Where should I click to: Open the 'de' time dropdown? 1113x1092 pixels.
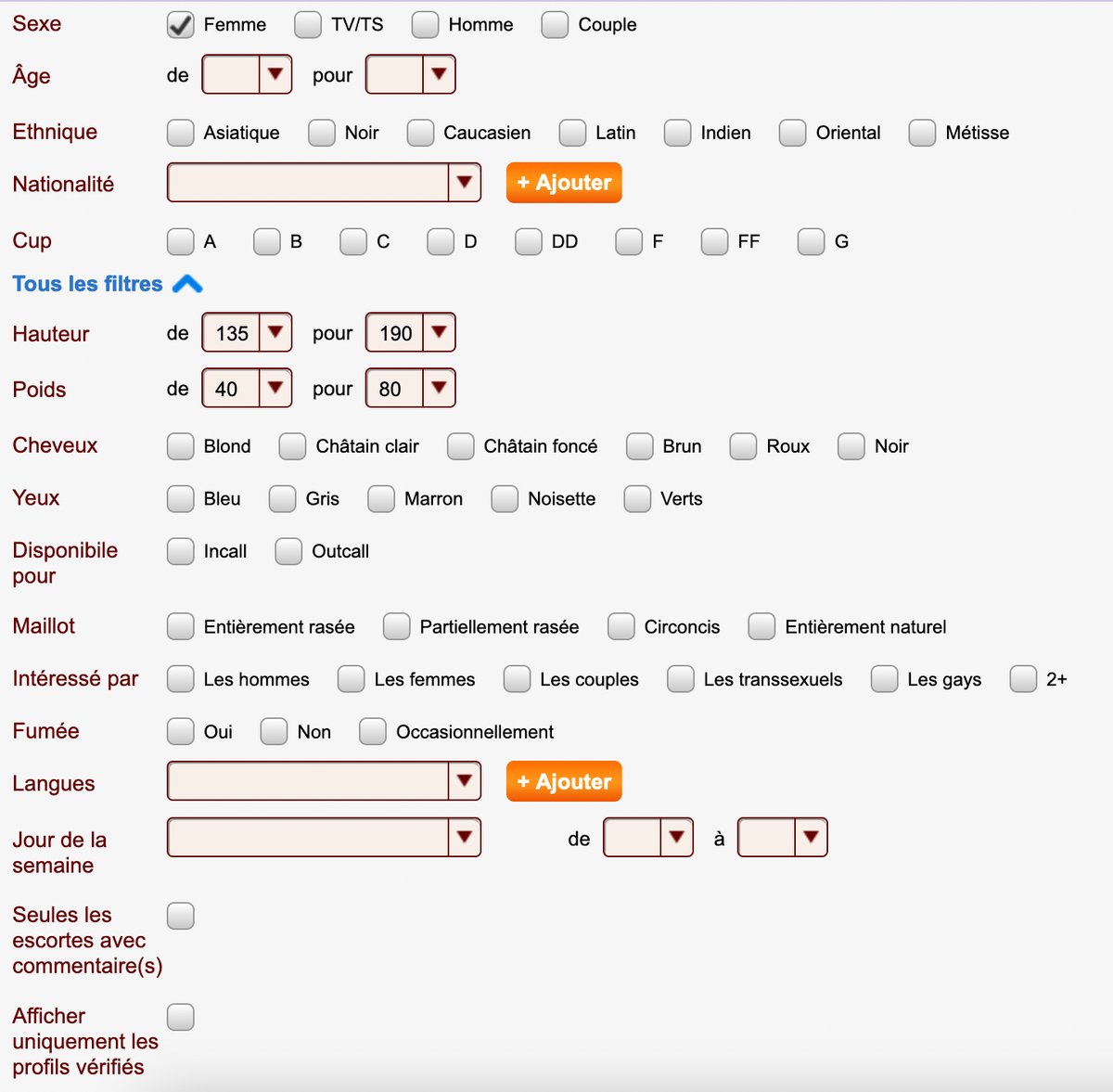click(x=648, y=837)
